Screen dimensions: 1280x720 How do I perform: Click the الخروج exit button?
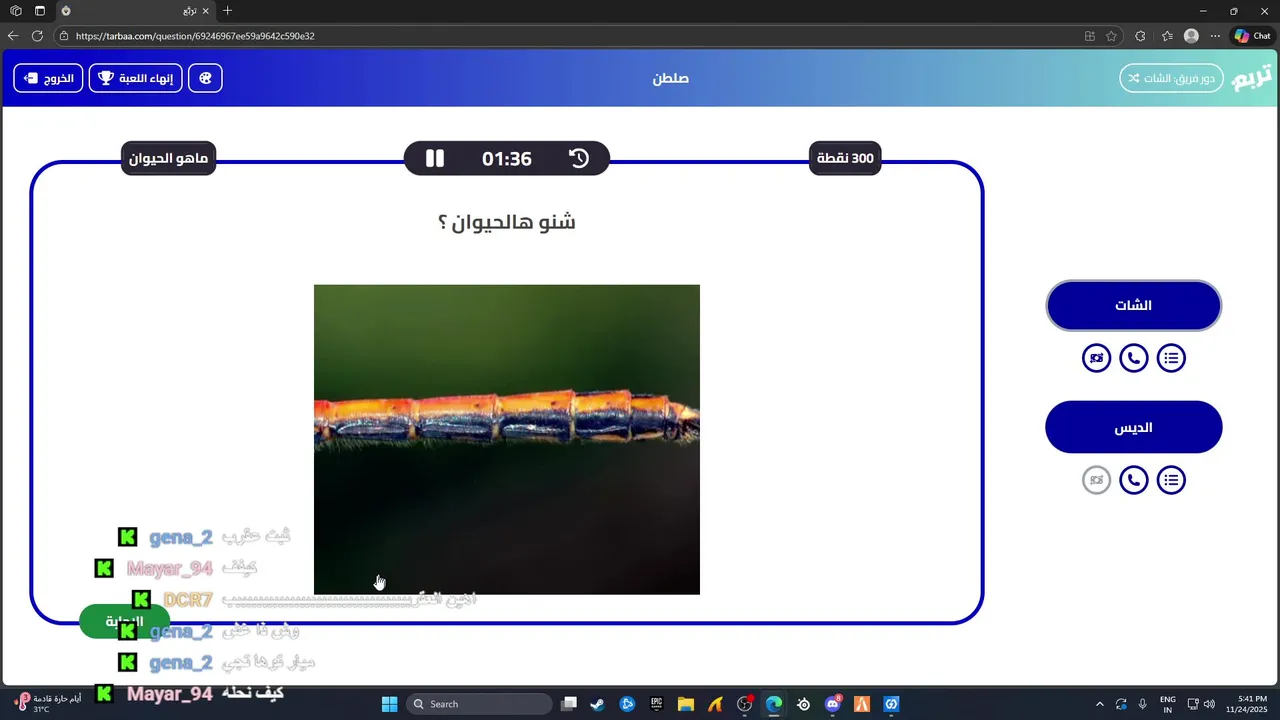[48, 78]
